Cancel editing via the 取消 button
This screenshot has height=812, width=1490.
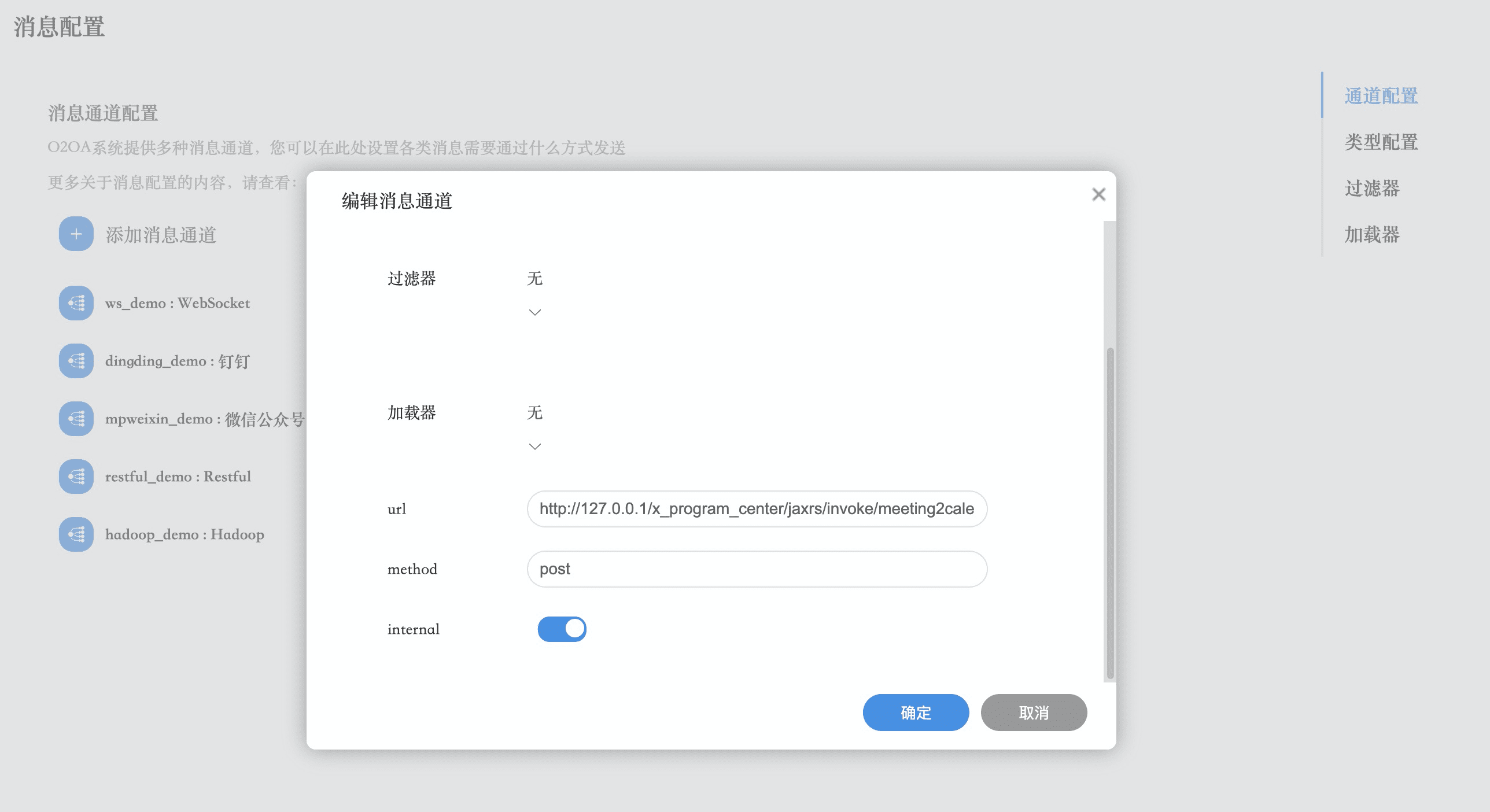coord(1033,713)
